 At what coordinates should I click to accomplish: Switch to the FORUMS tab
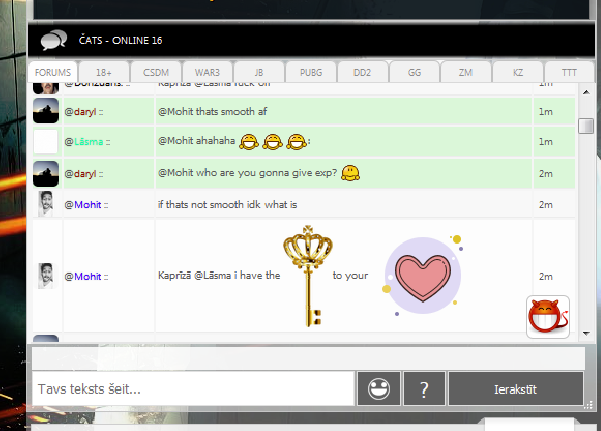tap(53, 72)
